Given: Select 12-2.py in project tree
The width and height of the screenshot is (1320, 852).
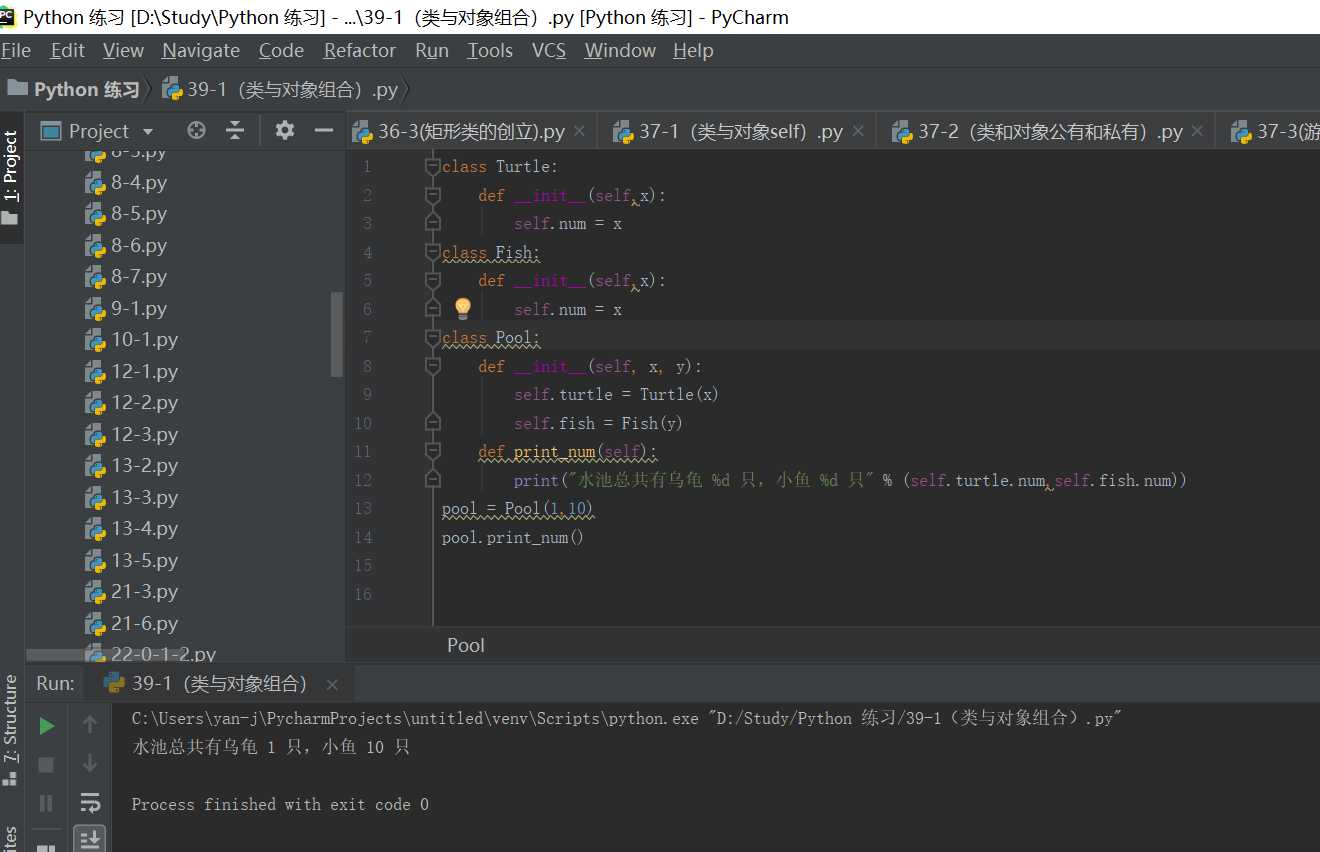Looking at the screenshot, I should (x=131, y=402).
